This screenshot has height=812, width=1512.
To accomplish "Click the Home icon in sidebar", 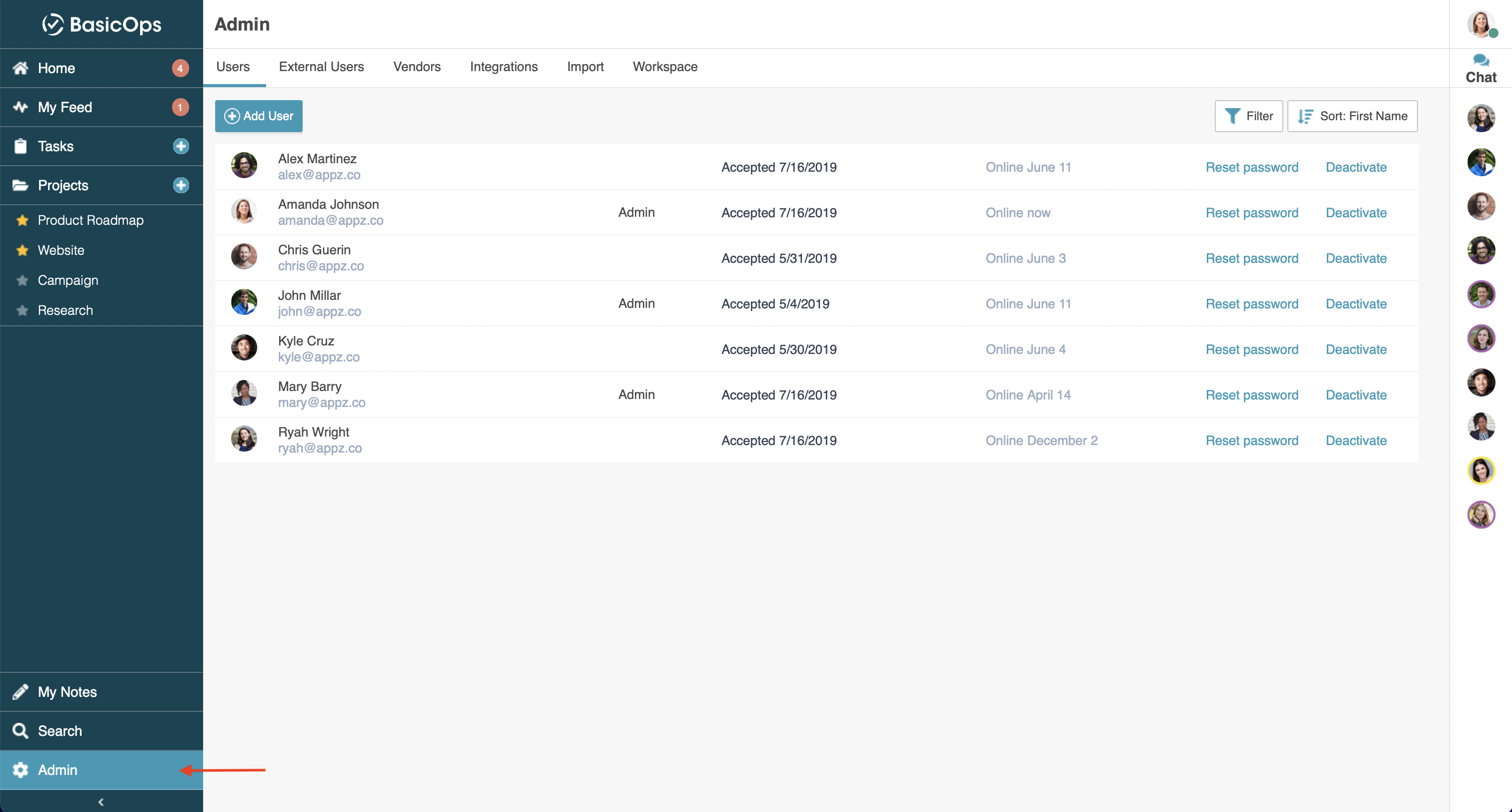I will pos(21,68).
